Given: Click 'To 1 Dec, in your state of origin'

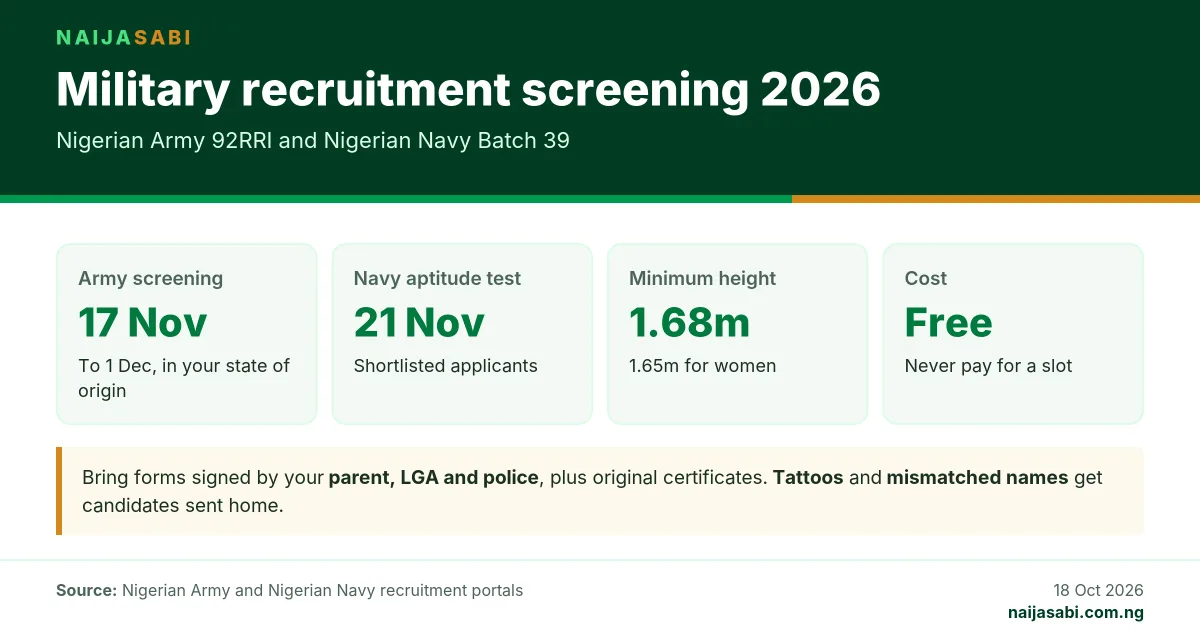Looking at the screenshot, I should [184, 378].
